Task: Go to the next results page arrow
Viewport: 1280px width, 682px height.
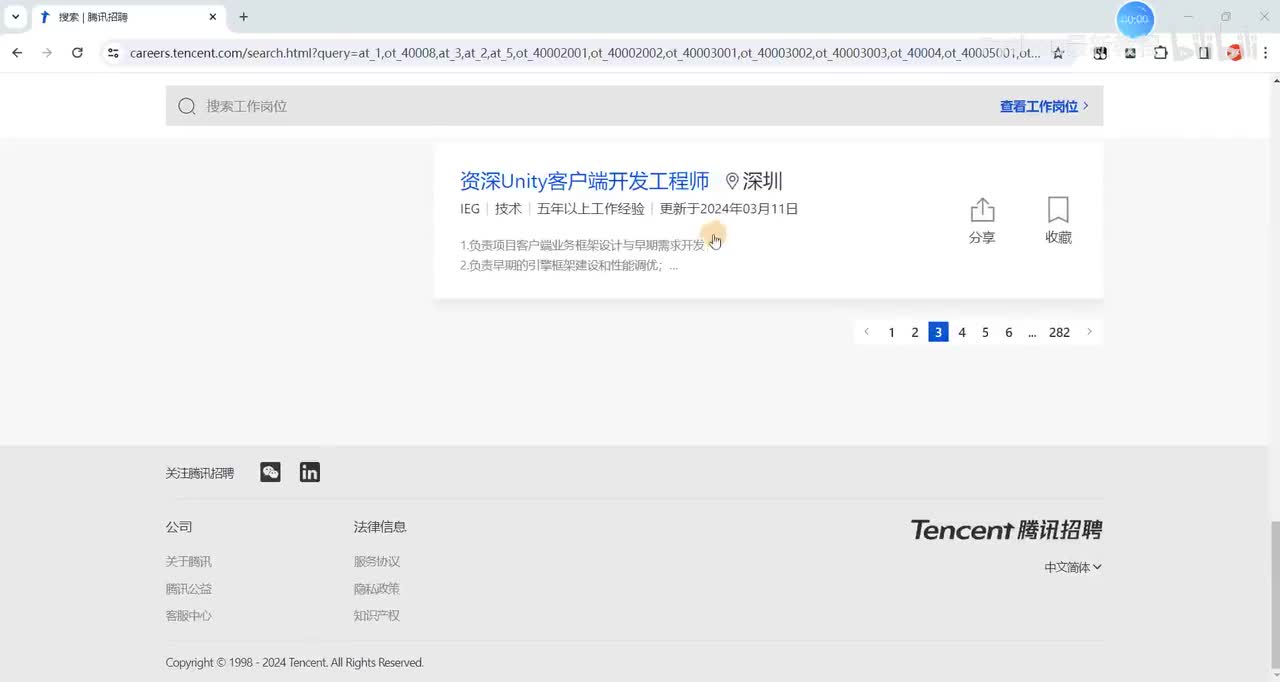Action: pyautogui.click(x=1089, y=332)
